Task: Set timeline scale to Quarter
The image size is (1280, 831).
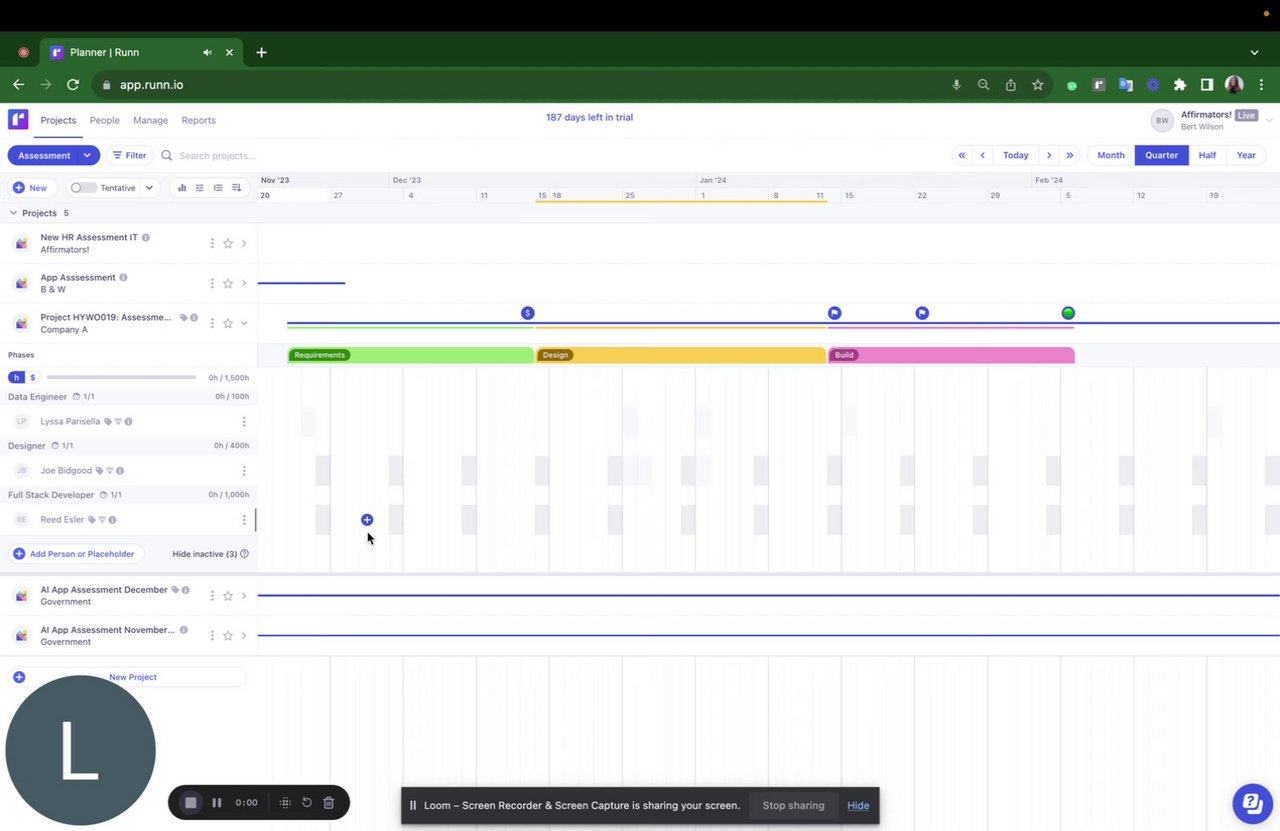Action: (x=1161, y=155)
